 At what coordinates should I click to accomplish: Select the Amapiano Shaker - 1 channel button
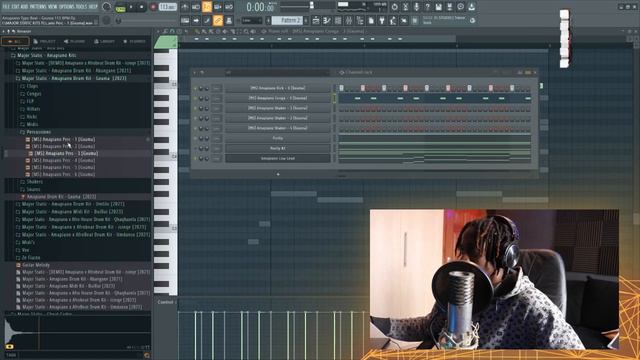click(278, 108)
